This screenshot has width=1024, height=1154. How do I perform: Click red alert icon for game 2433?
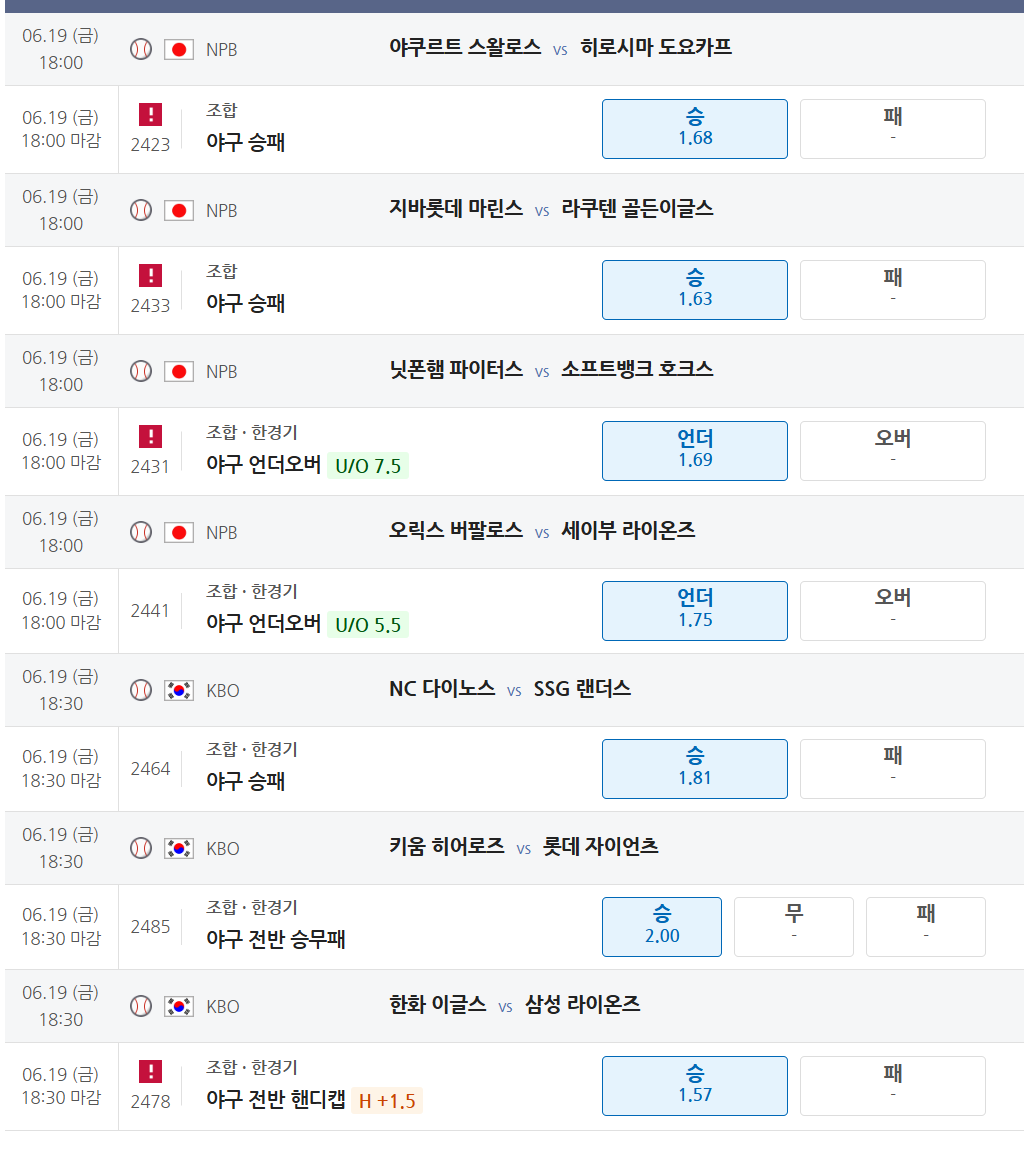[150, 276]
